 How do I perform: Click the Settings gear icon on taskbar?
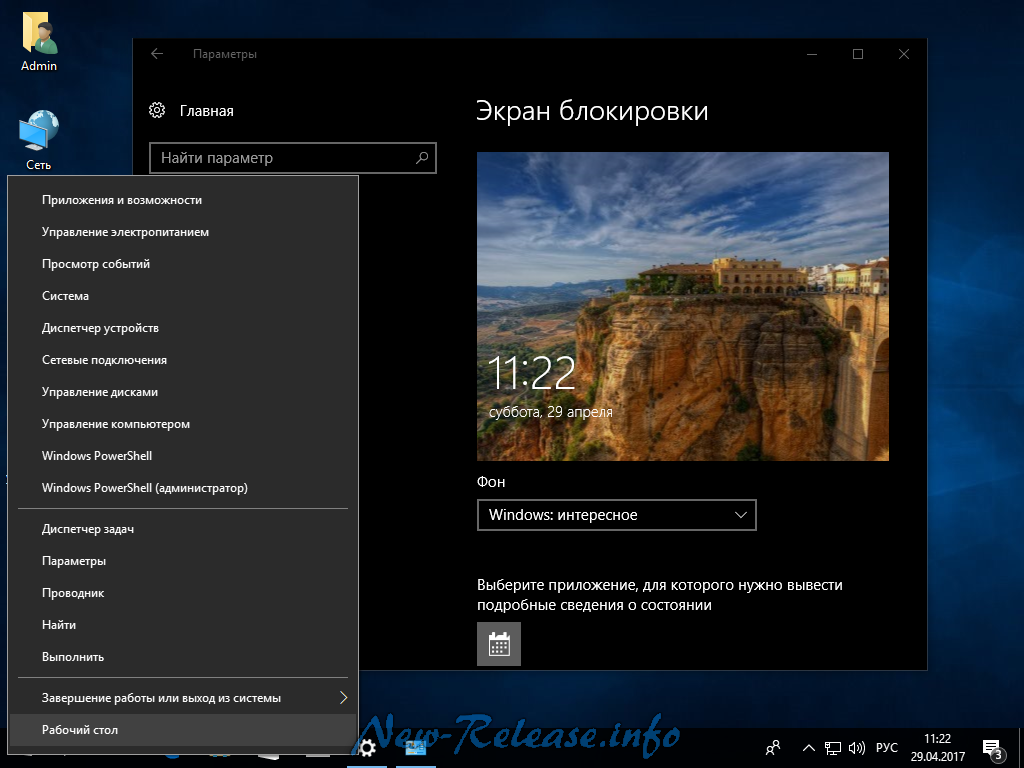[x=367, y=748]
